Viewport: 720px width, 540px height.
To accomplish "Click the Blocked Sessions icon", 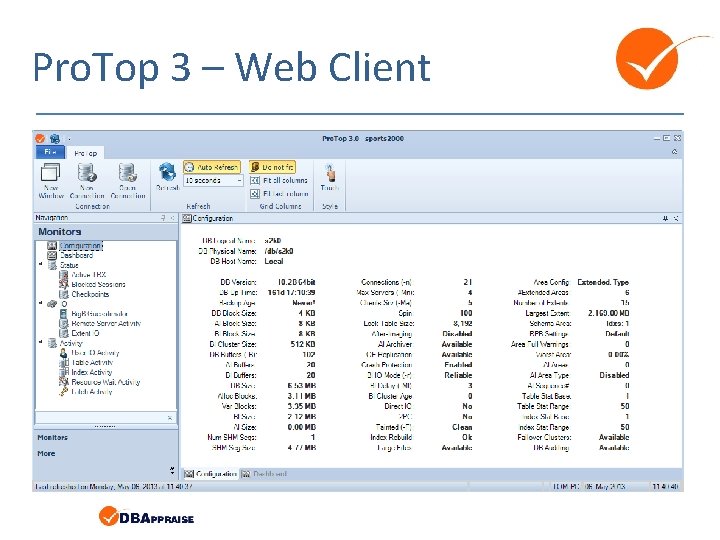I will point(64,284).
